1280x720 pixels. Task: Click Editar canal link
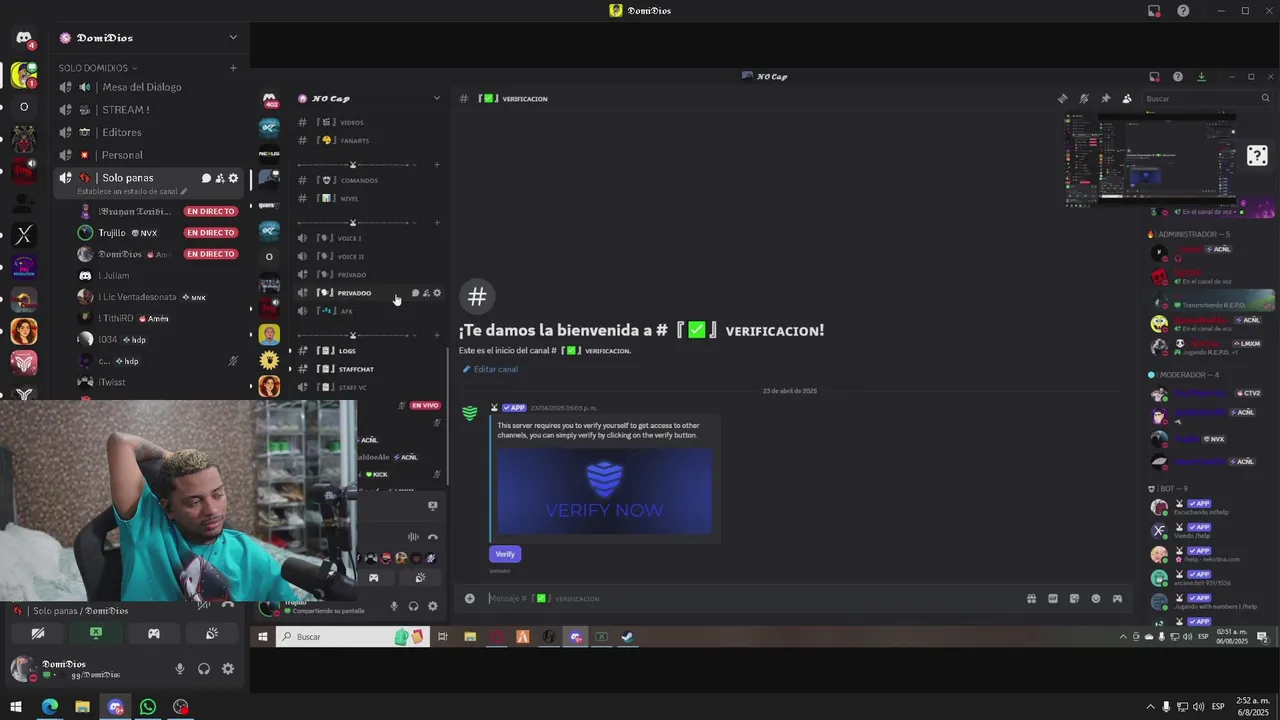[490, 369]
